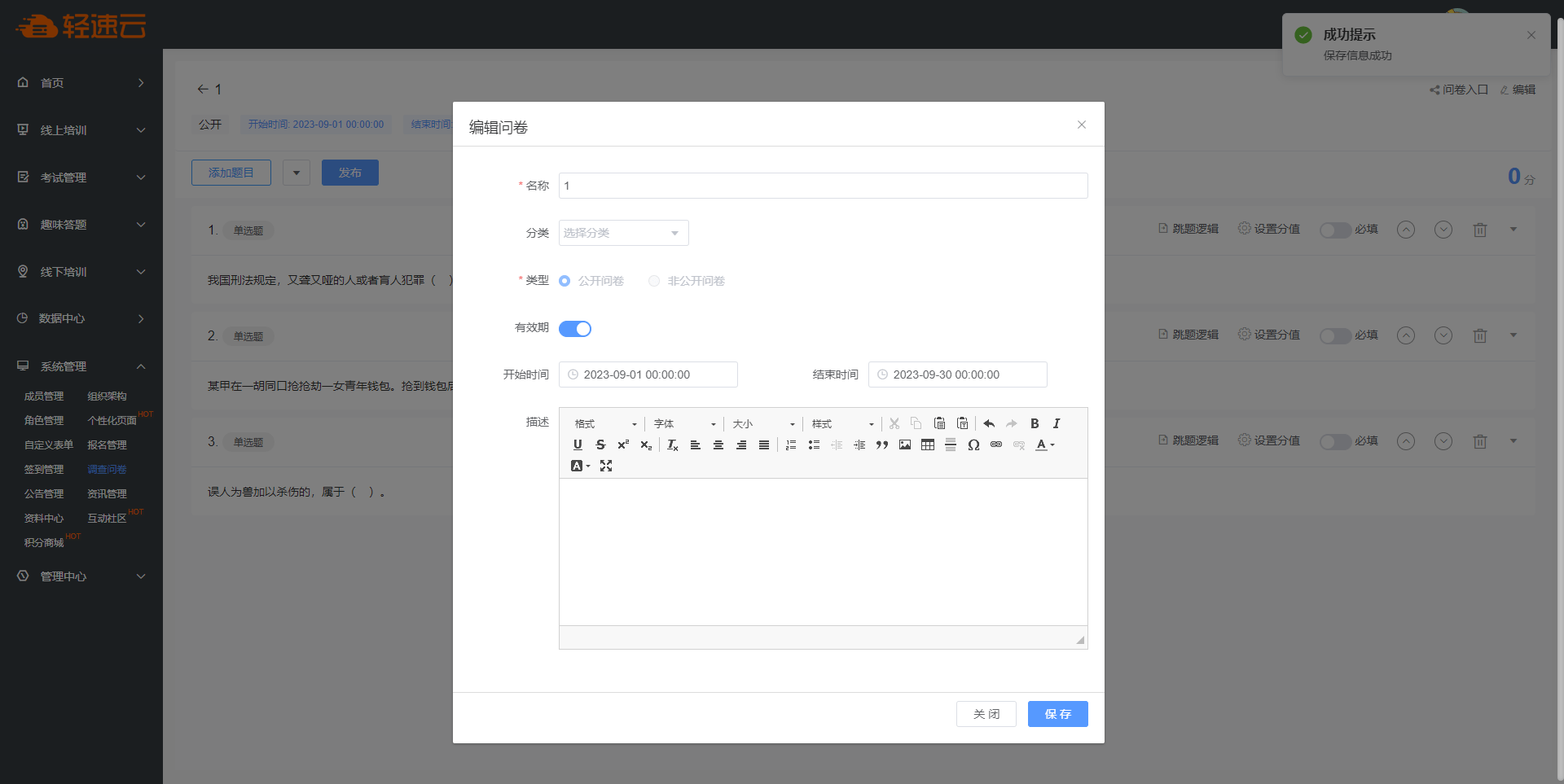Screen dimensions: 1564x784
Task: Click the block quote icon
Action: pos(882,445)
